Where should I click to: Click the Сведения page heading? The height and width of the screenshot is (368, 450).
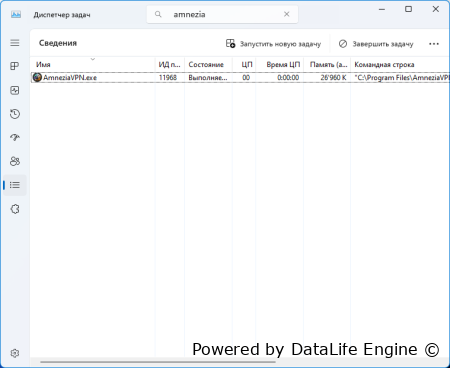point(58,43)
